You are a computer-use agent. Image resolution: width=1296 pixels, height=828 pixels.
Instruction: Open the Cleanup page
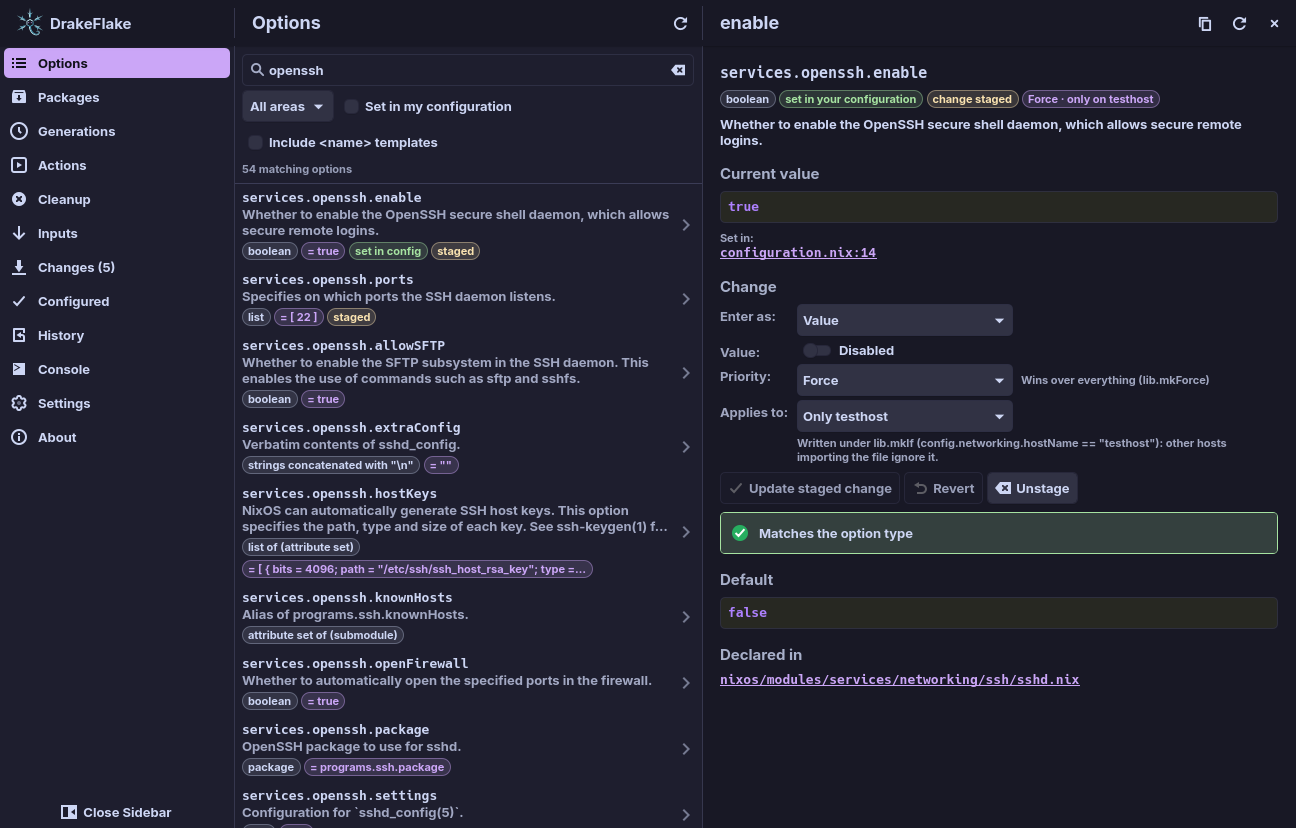pos(117,199)
